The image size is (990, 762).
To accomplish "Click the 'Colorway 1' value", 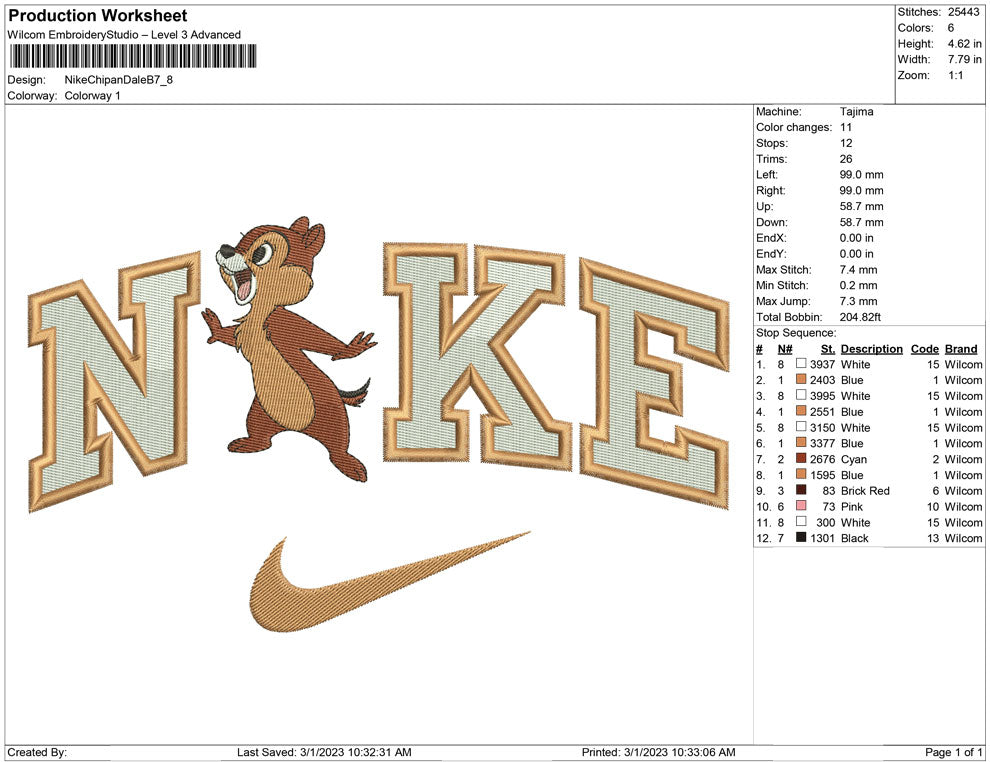I will click(x=92, y=95).
